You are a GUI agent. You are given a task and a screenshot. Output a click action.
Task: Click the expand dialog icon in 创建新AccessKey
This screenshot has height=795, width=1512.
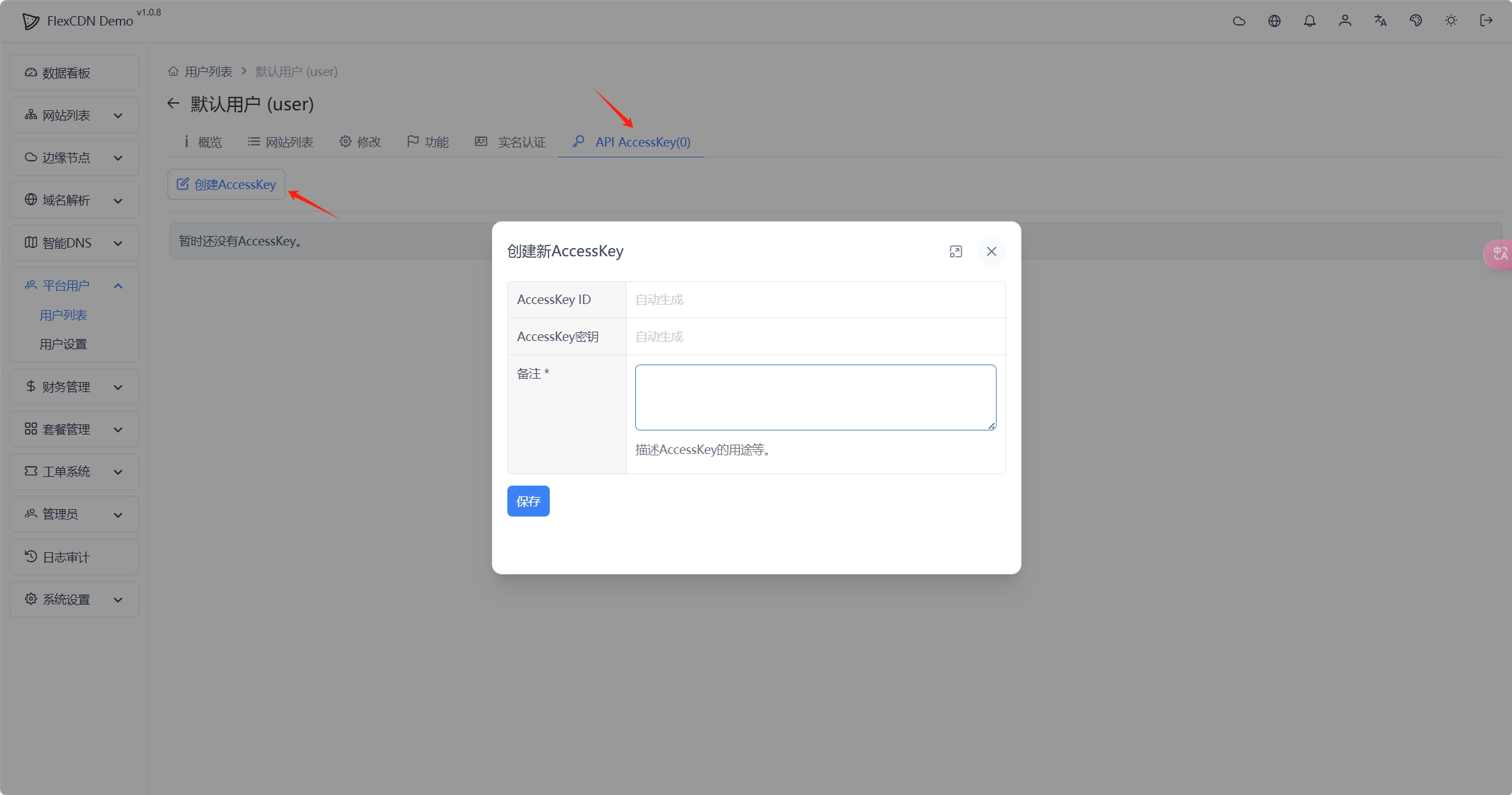956,251
